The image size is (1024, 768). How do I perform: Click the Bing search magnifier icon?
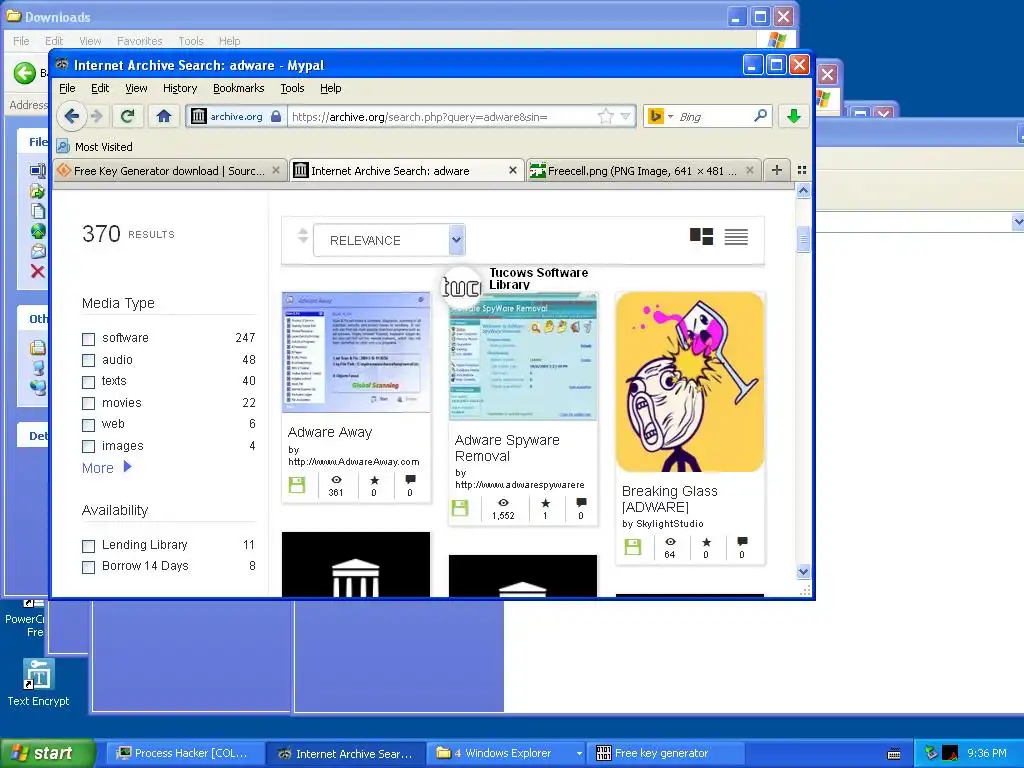point(760,116)
